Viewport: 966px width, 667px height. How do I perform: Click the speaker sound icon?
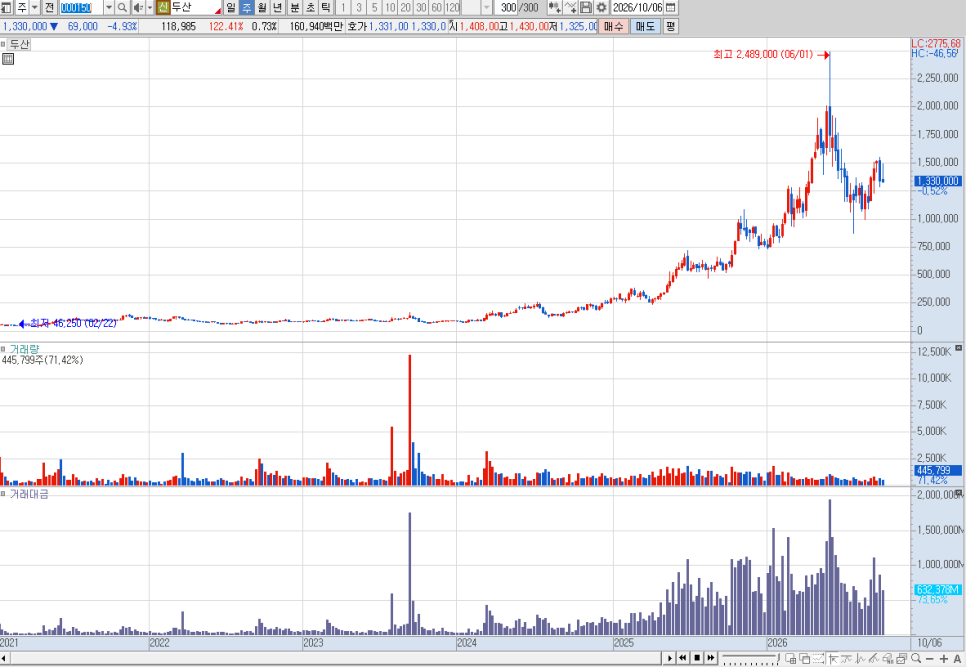[x=138, y=7]
